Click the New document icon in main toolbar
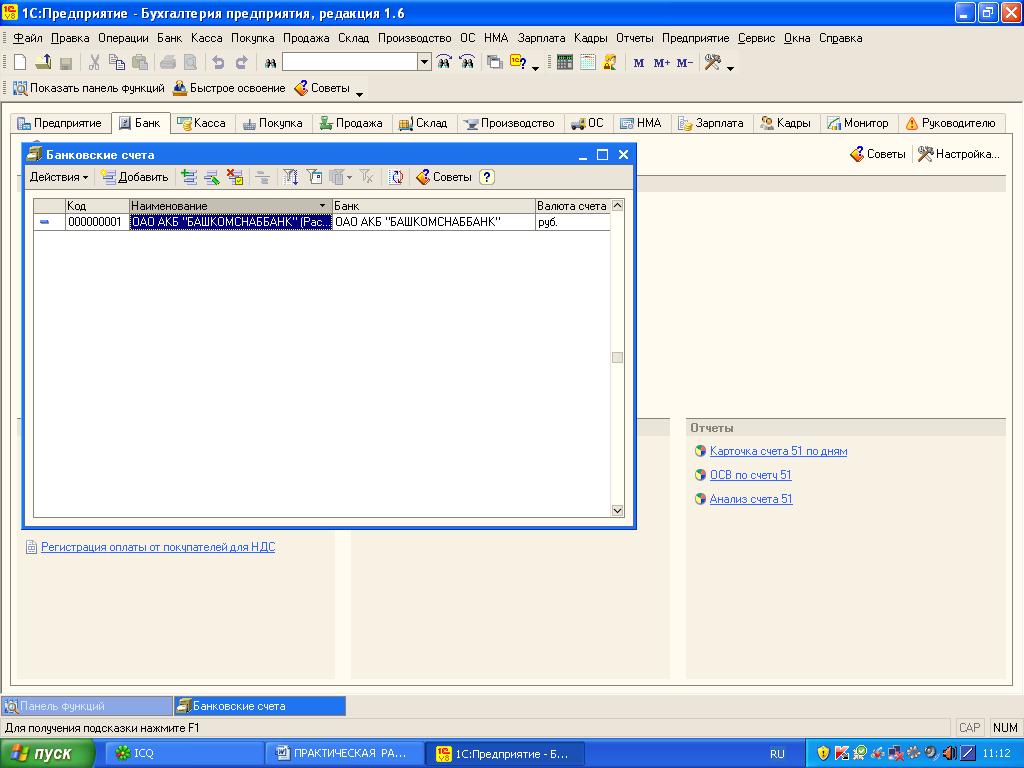The image size is (1024, 768). 20,63
